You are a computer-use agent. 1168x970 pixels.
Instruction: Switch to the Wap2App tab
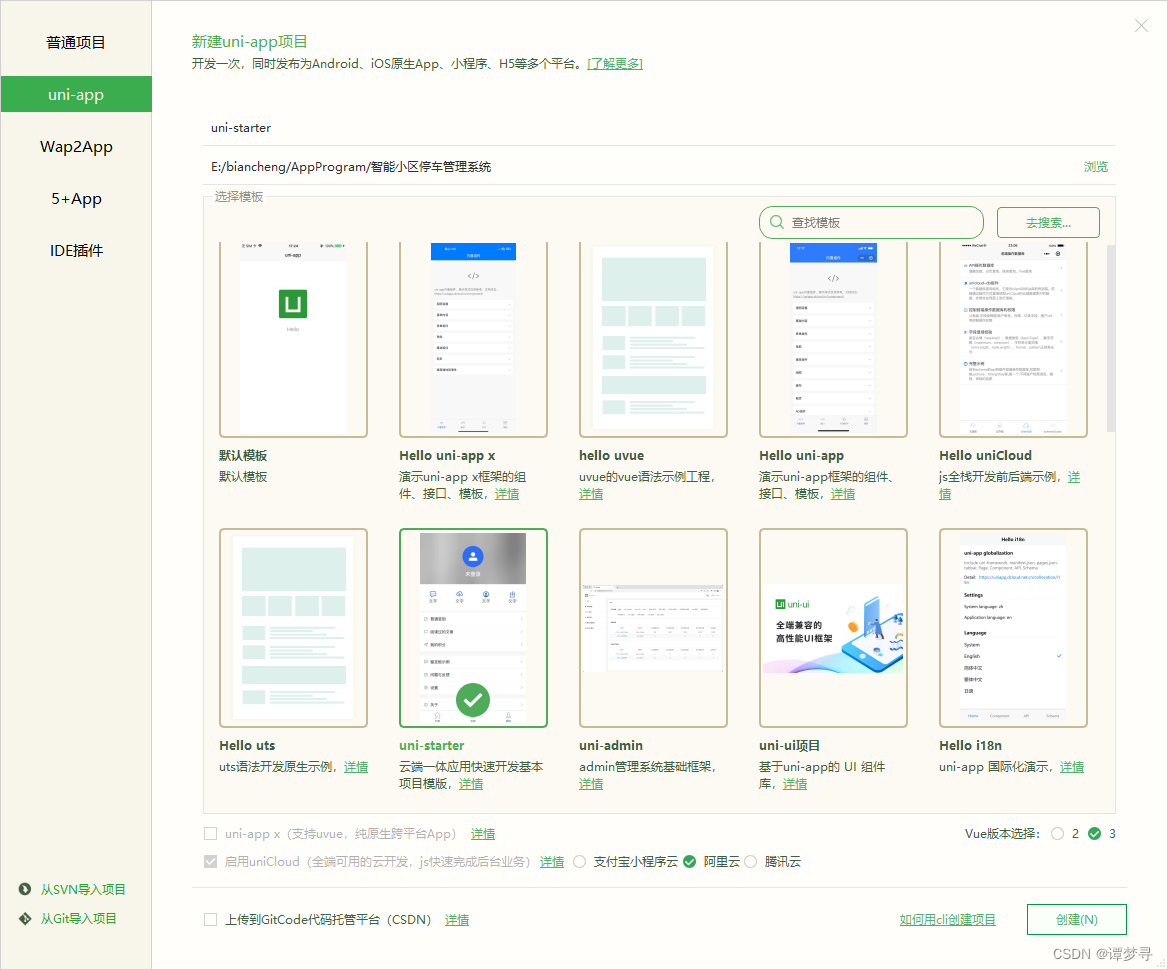[75, 147]
